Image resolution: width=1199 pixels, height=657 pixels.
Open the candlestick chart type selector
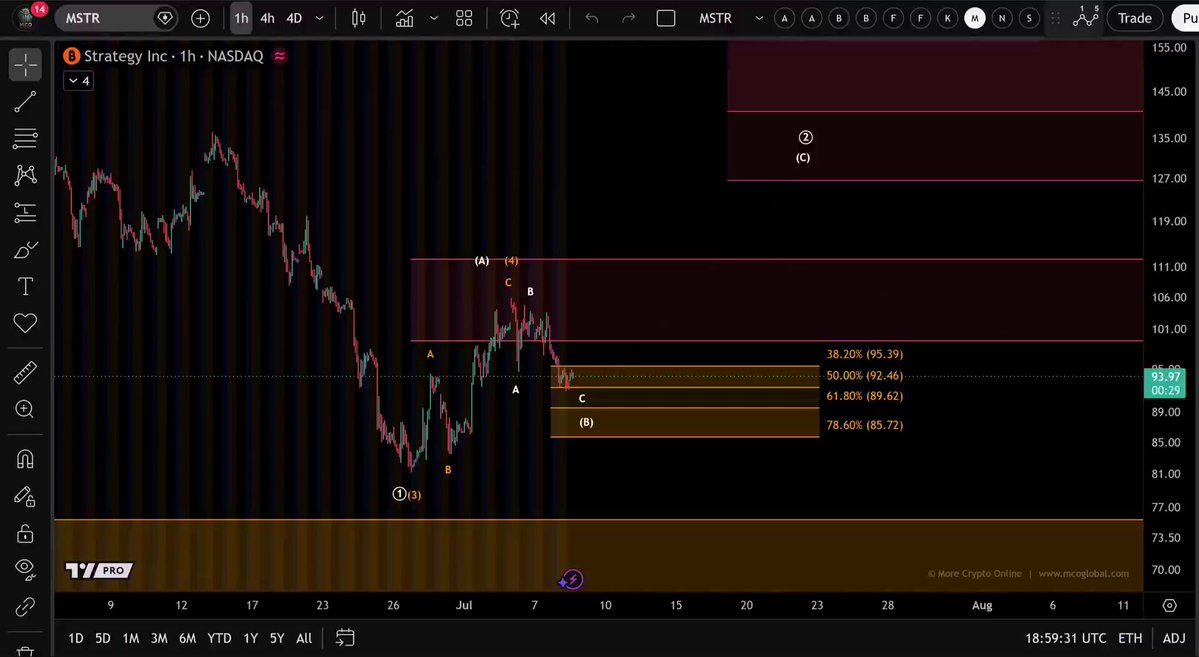358,18
